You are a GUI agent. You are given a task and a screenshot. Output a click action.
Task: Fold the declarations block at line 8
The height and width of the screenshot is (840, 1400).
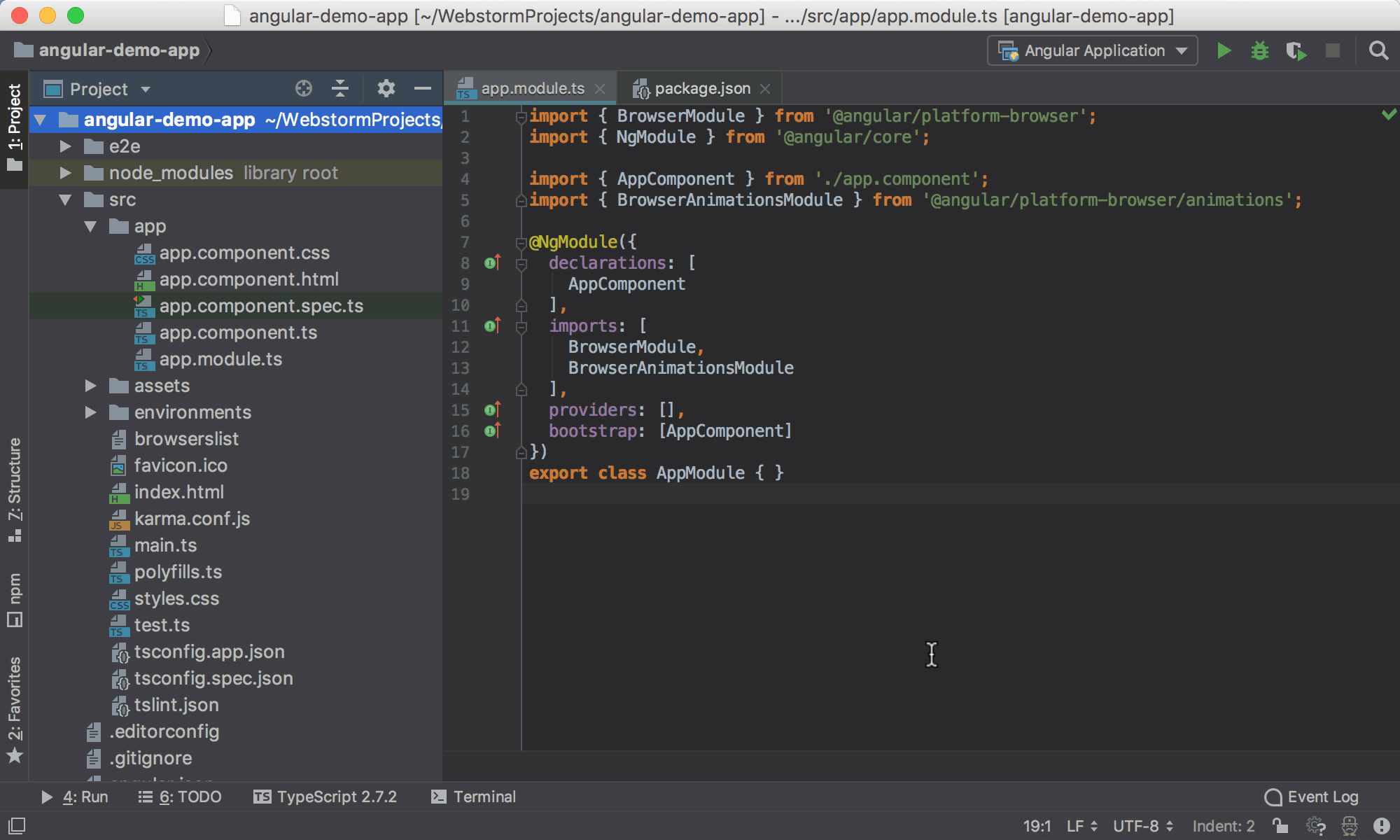[521, 264]
